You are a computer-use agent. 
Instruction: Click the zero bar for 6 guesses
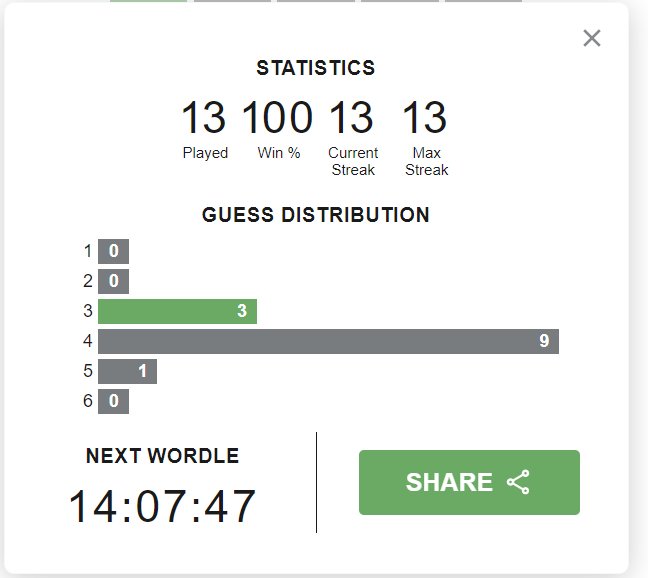pyautogui.click(x=113, y=401)
